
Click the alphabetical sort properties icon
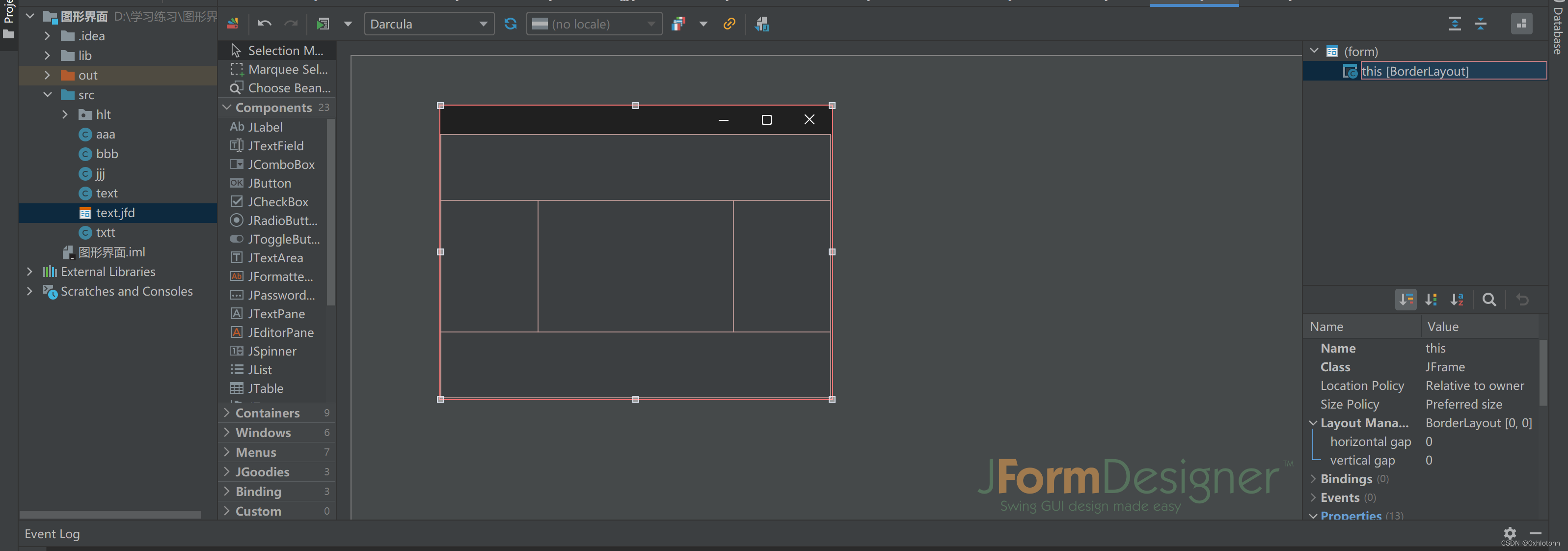[1457, 300]
